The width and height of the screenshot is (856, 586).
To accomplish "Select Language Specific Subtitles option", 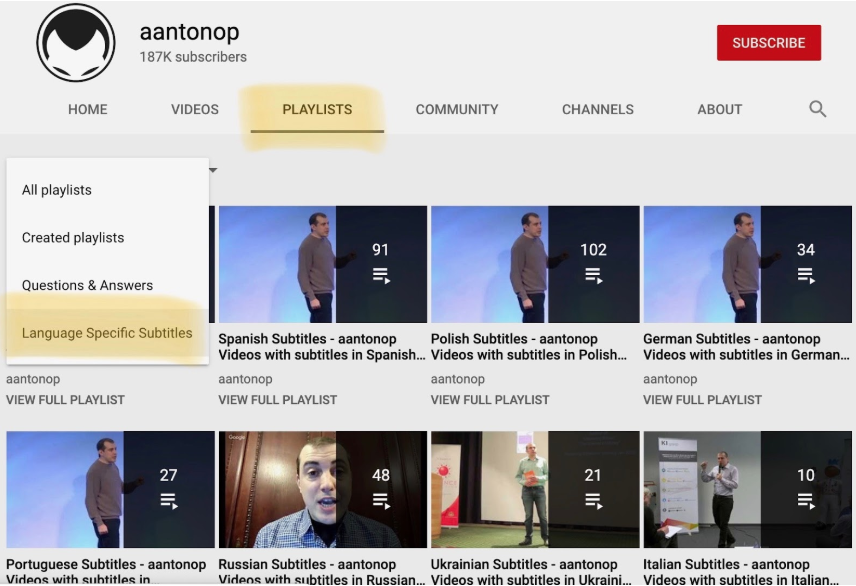I will click(108, 333).
